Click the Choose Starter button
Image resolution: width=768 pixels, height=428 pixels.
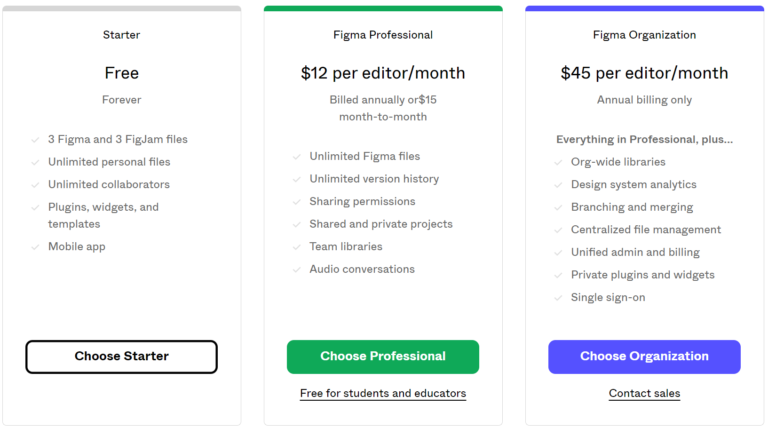(121, 357)
